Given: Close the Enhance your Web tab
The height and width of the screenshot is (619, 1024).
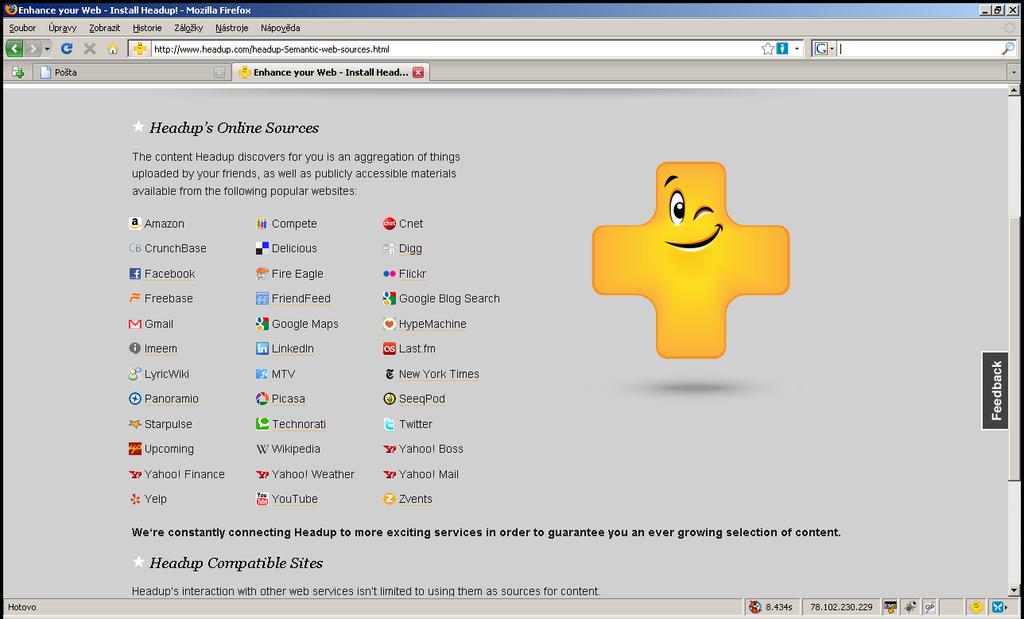Looking at the screenshot, I should 418,72.
